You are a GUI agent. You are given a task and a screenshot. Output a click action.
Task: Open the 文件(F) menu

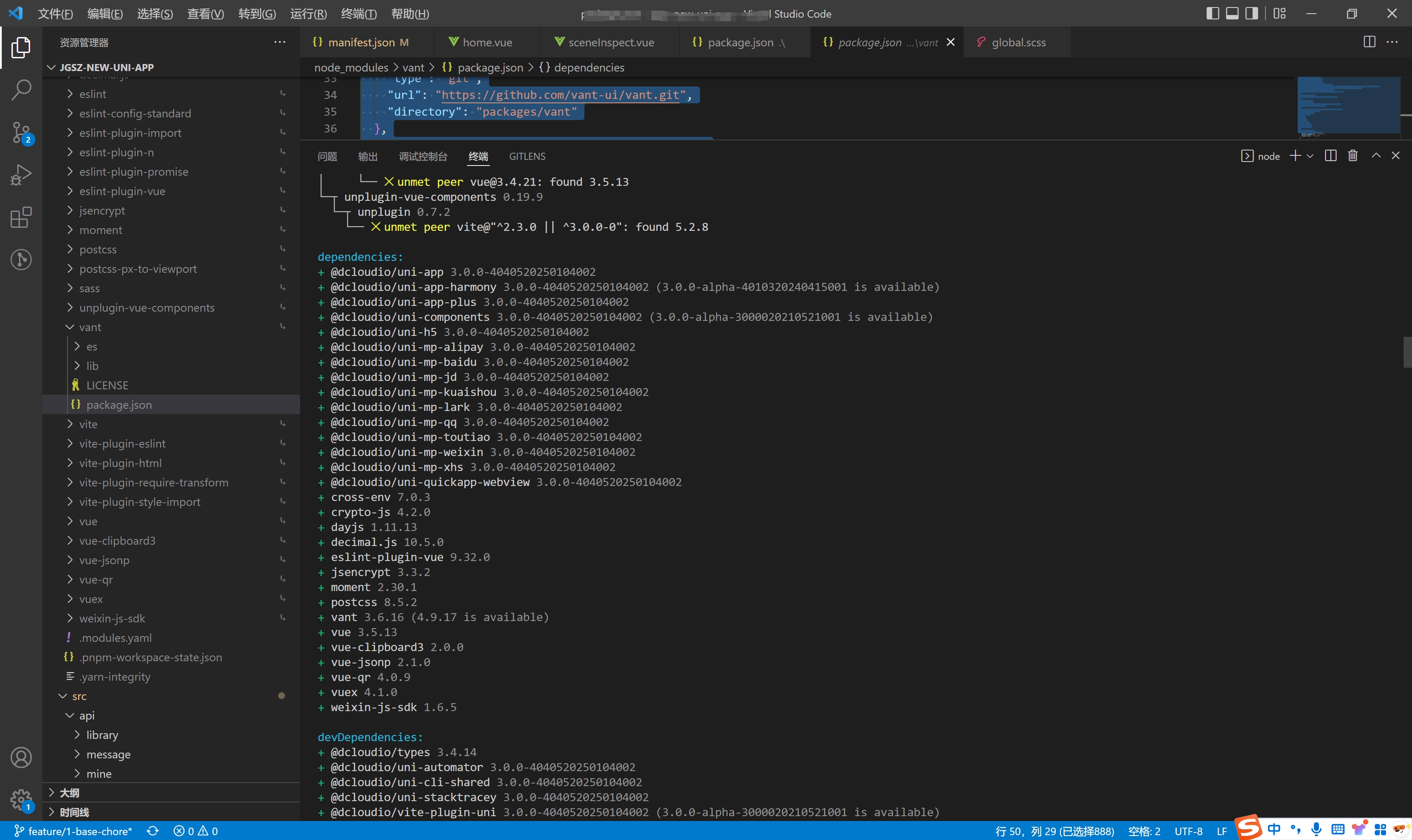tap(55, 14)
